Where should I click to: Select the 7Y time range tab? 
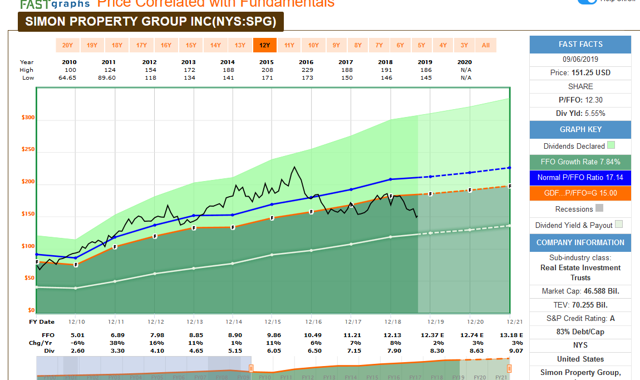coord(379,45)
